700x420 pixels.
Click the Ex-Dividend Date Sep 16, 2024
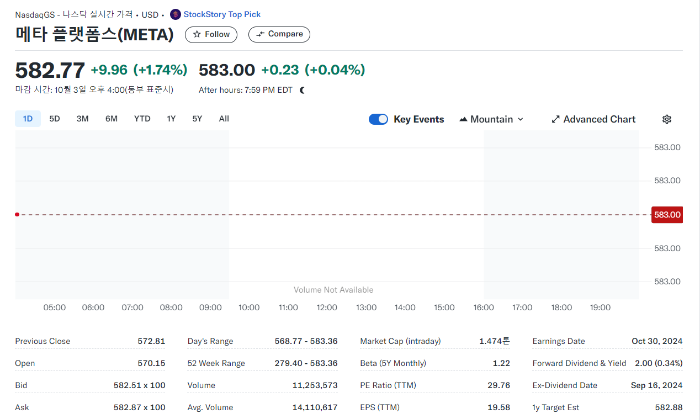[x=657, y=385]
